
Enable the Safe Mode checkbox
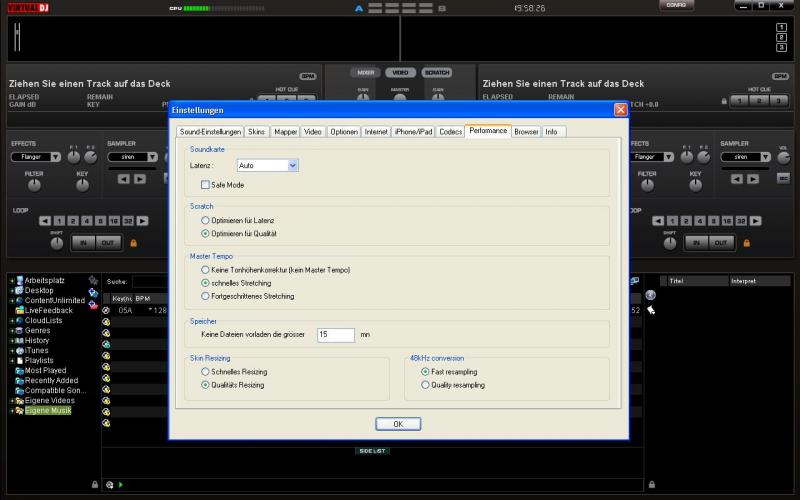pyautogui.click(x=205, y=185)
